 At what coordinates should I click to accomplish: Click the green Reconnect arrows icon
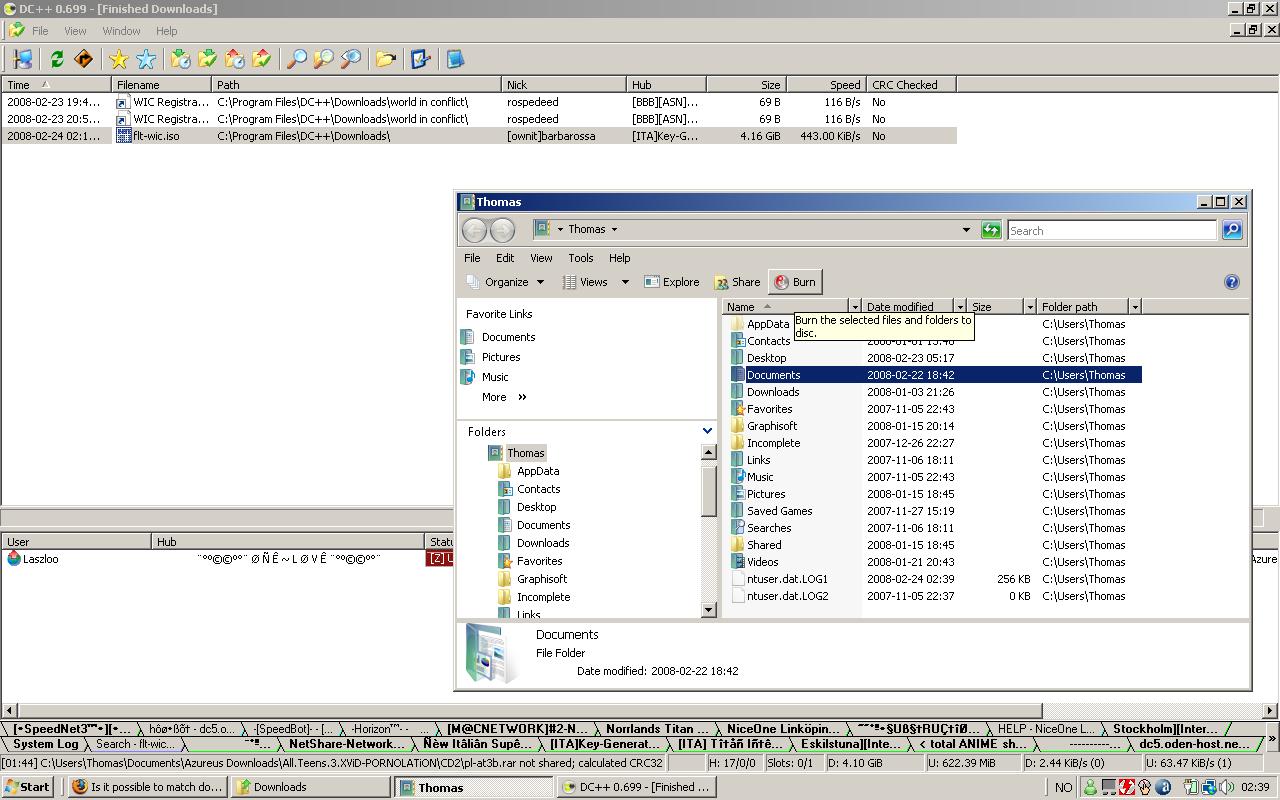click(57, 60)
